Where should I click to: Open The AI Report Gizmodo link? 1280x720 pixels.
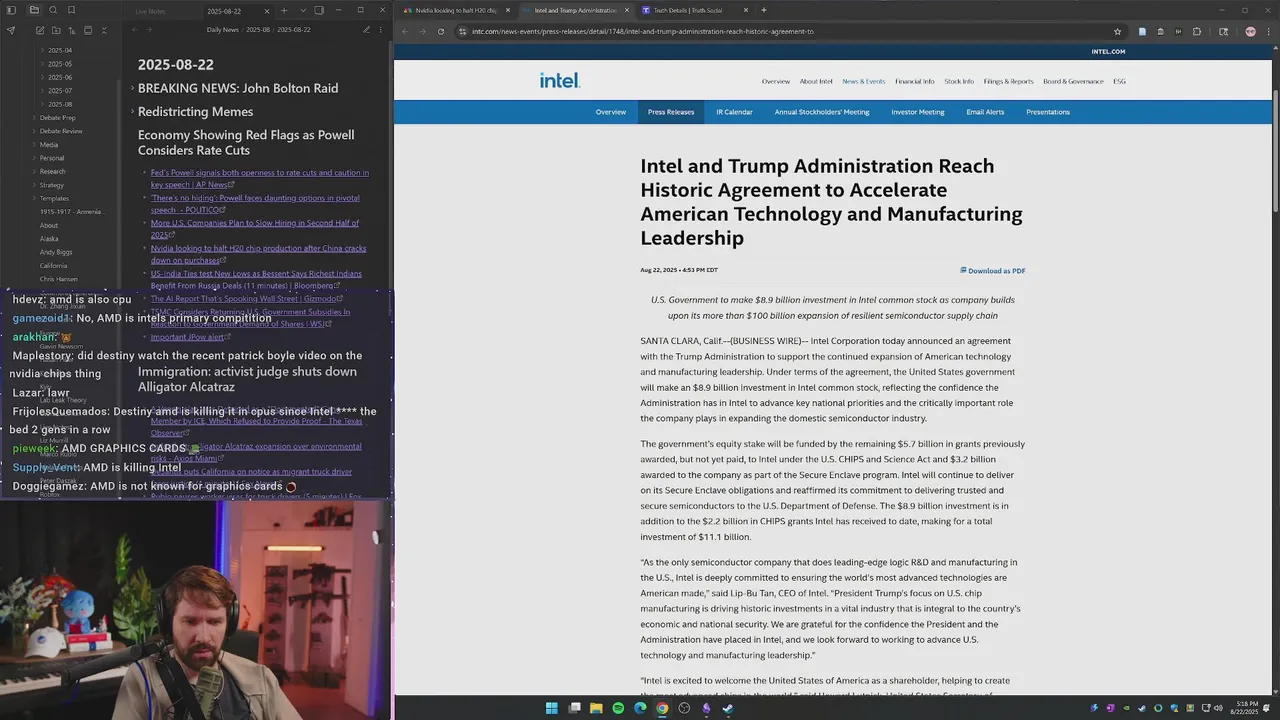(x=247, y=298)
